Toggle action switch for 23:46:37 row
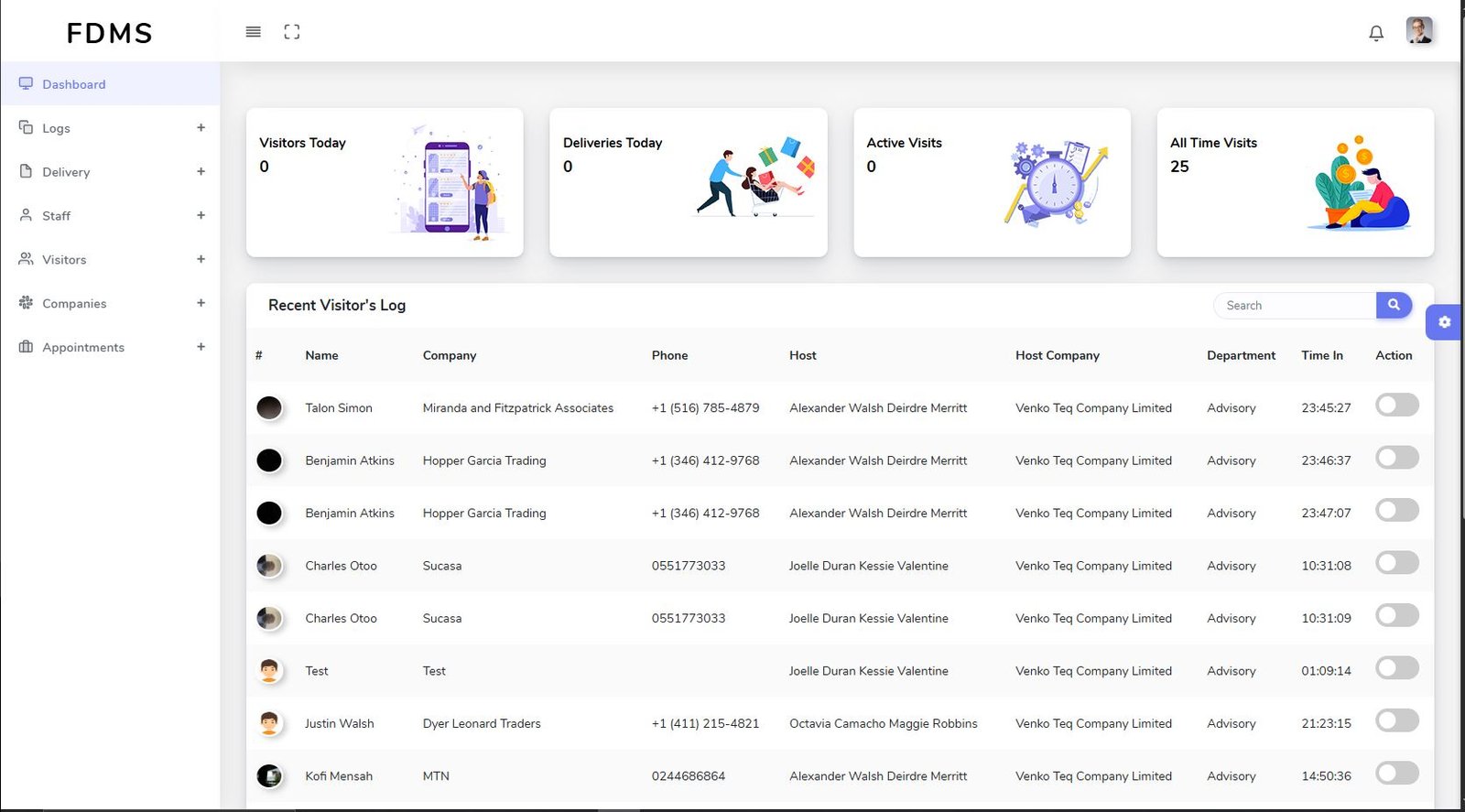 1397,458
